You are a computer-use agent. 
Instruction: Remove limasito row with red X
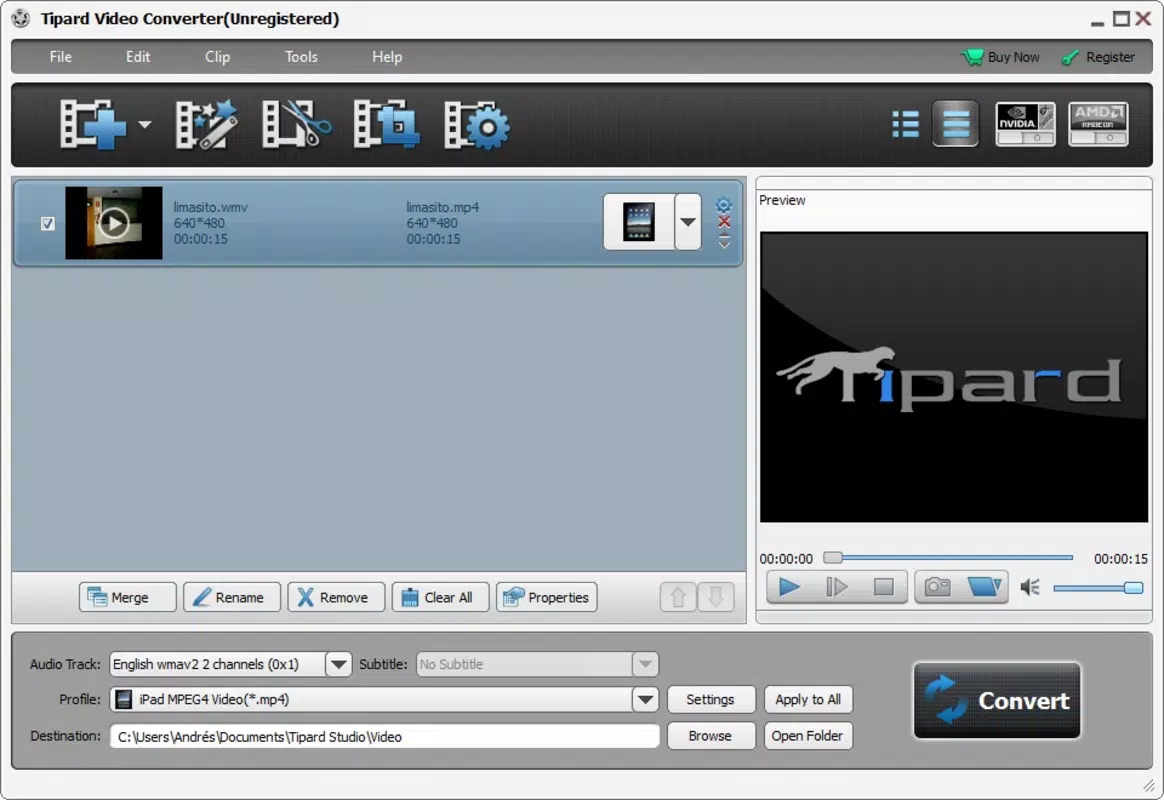pos(725,222)
